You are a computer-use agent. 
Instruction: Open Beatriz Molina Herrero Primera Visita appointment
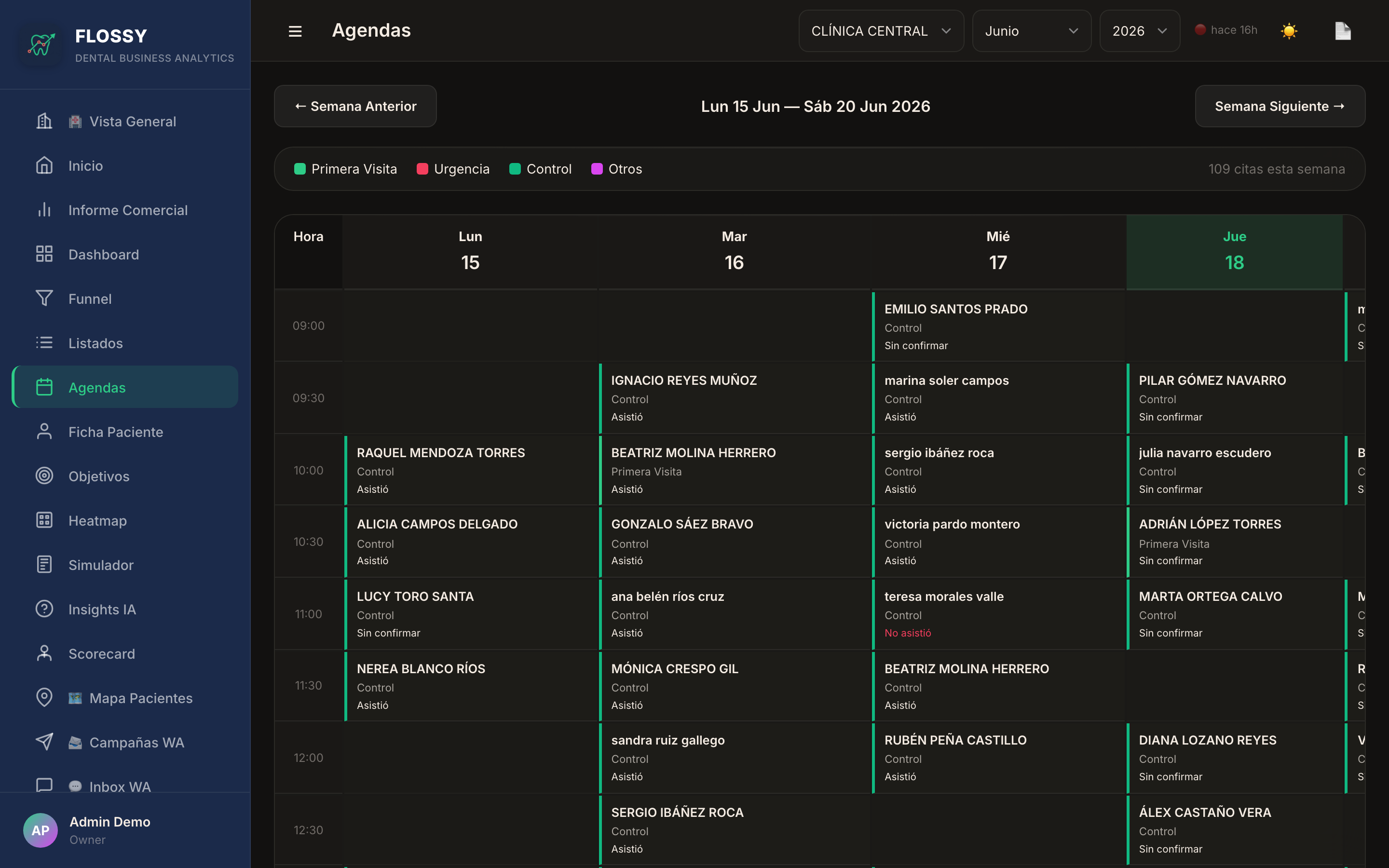pos(734,470)
